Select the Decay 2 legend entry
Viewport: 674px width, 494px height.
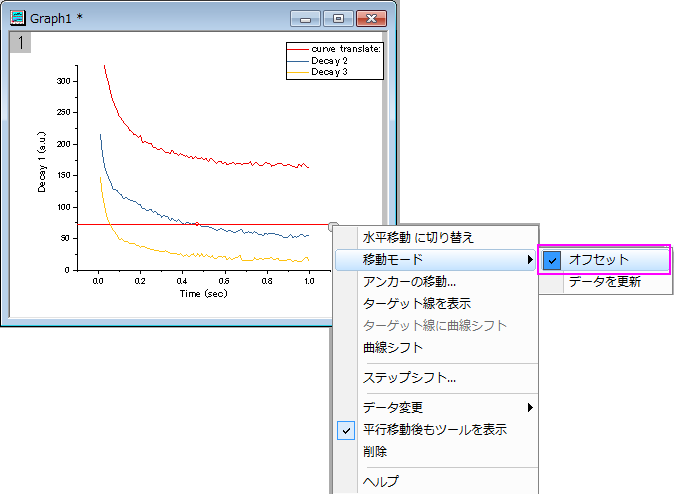click(329, 61)
